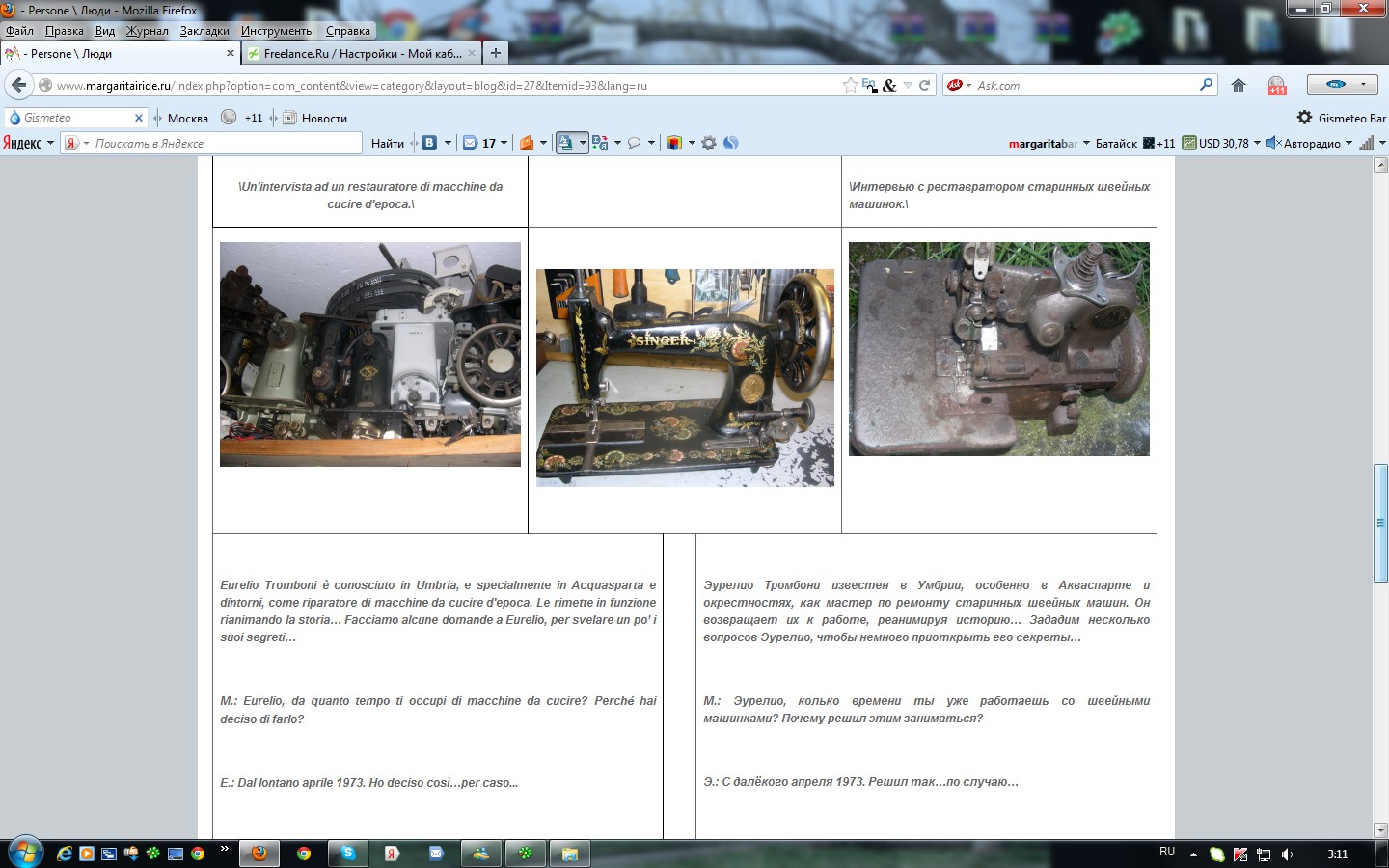Toggle mute on the Avtoradio speaker icon

[x=1272, y=143]
